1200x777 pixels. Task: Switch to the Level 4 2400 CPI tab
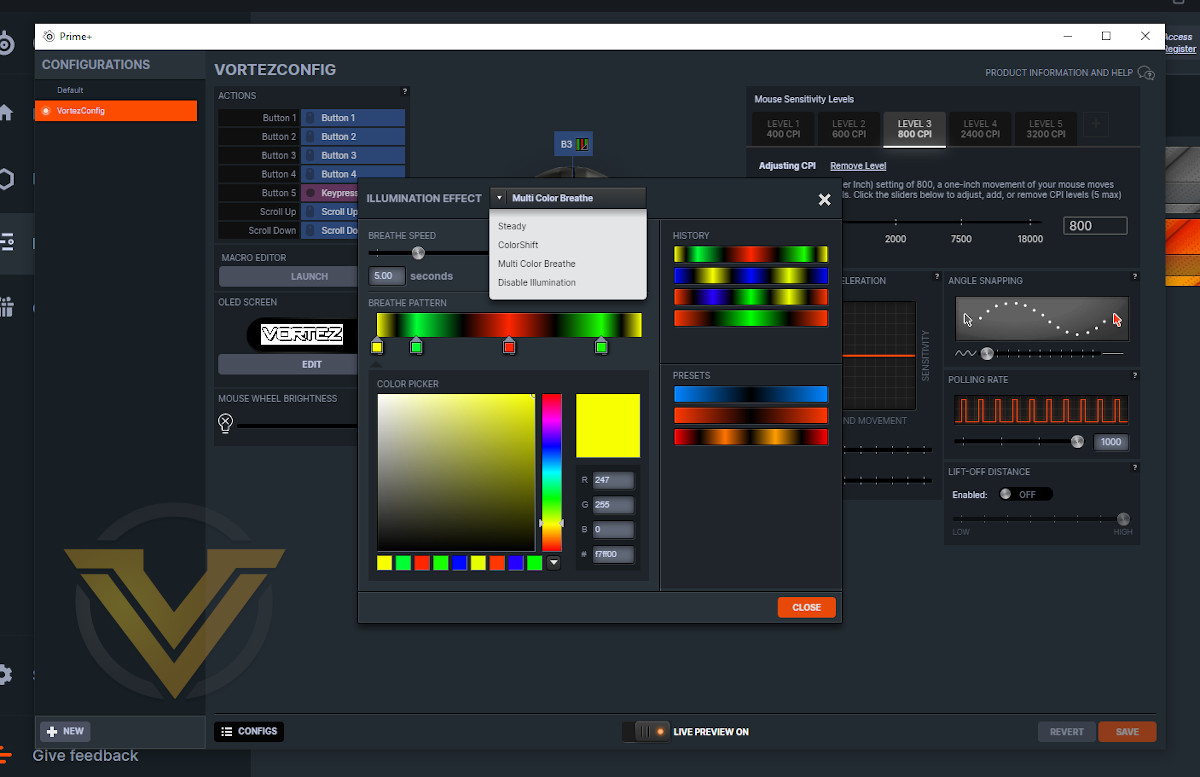point(980,129)
